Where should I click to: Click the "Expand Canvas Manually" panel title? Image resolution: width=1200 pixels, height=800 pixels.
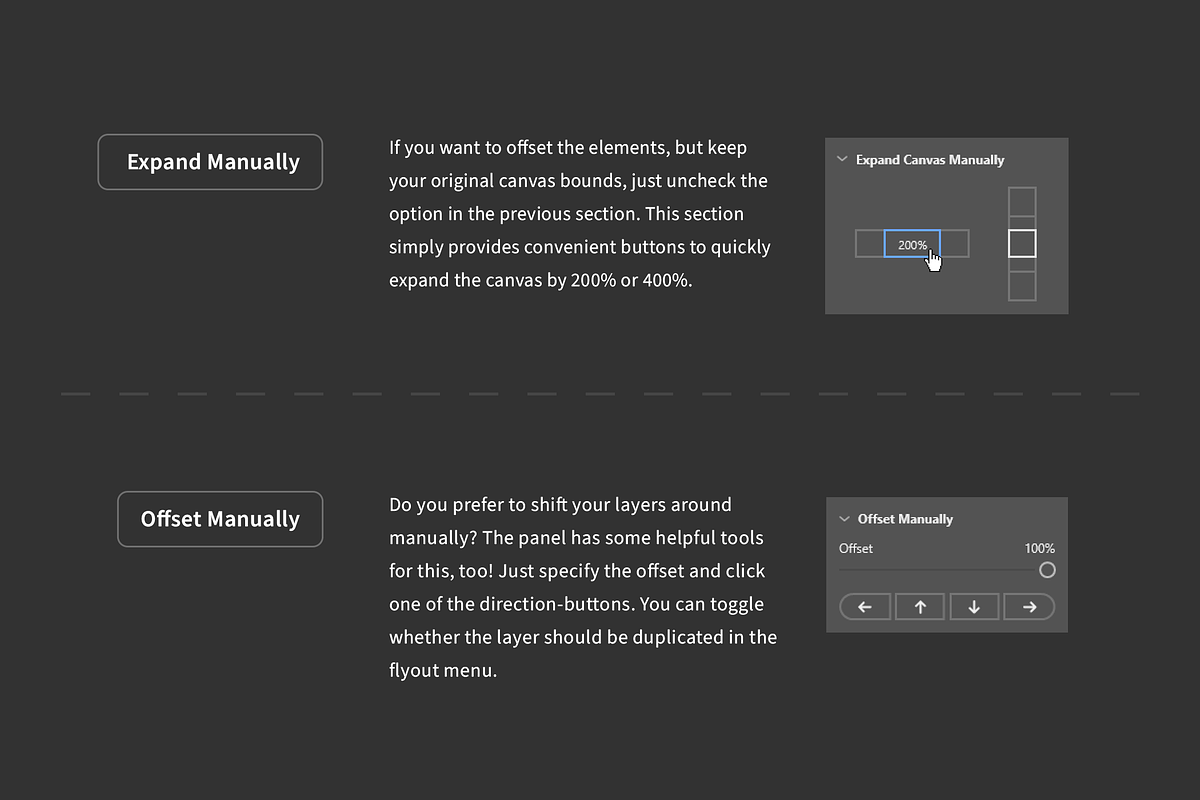point(930,160)
